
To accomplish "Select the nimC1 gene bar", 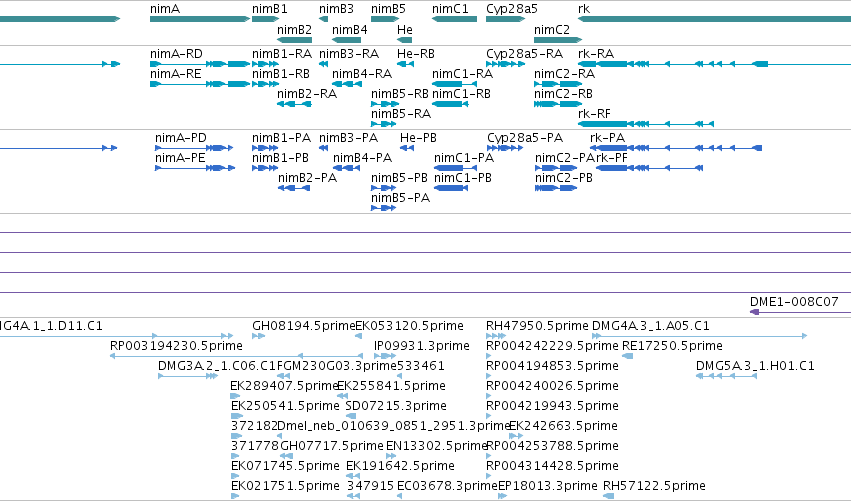I will [x=454, y=19].
